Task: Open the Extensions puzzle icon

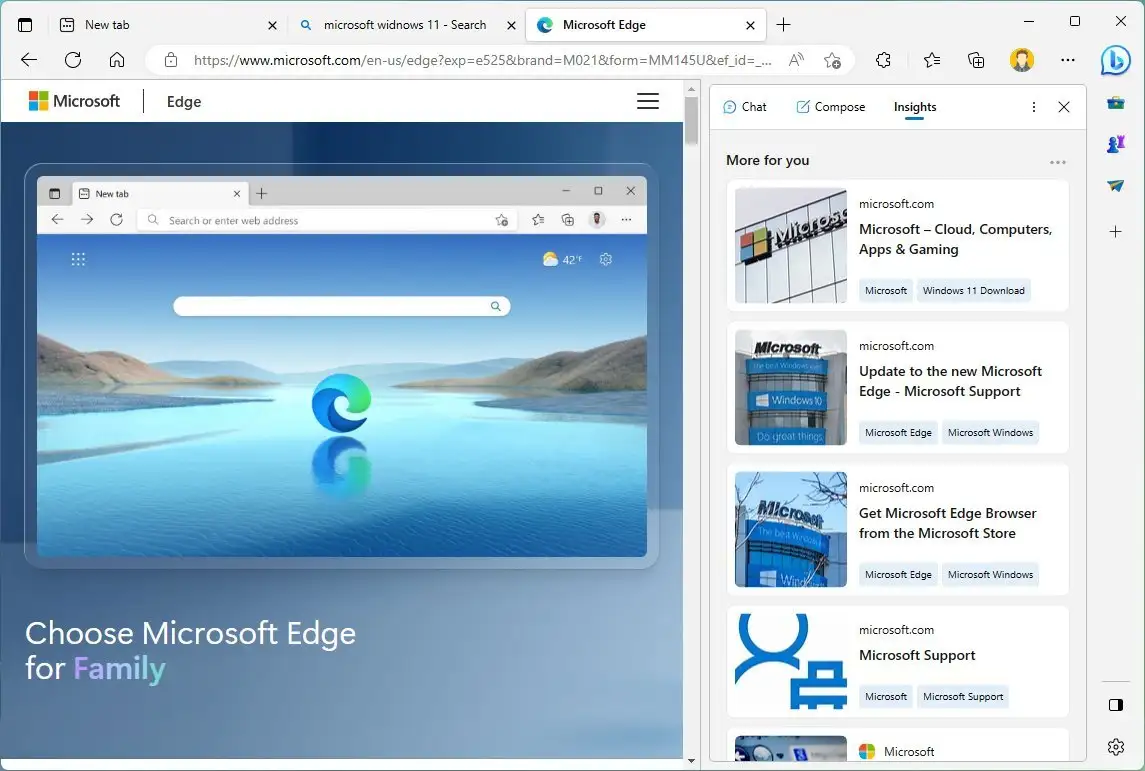Action: (883, 60)
